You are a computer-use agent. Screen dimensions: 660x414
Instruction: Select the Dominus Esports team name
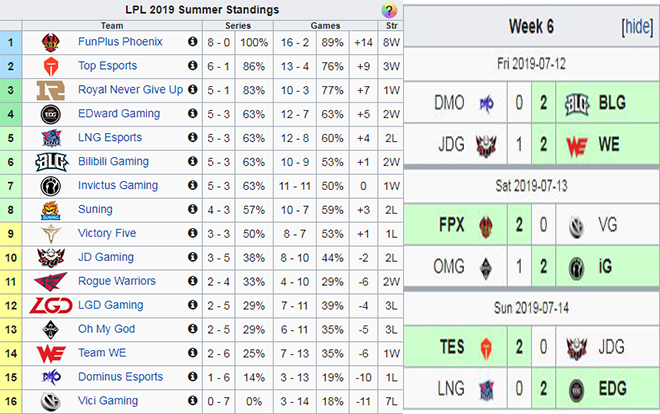pyautogui.click(x=119, y=376)
